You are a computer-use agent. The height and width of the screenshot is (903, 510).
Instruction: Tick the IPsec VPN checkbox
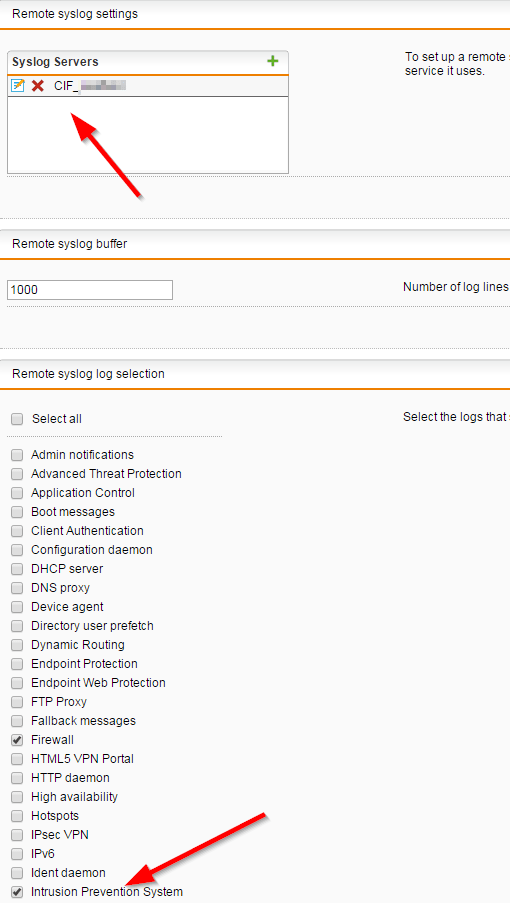coord(17,835)
